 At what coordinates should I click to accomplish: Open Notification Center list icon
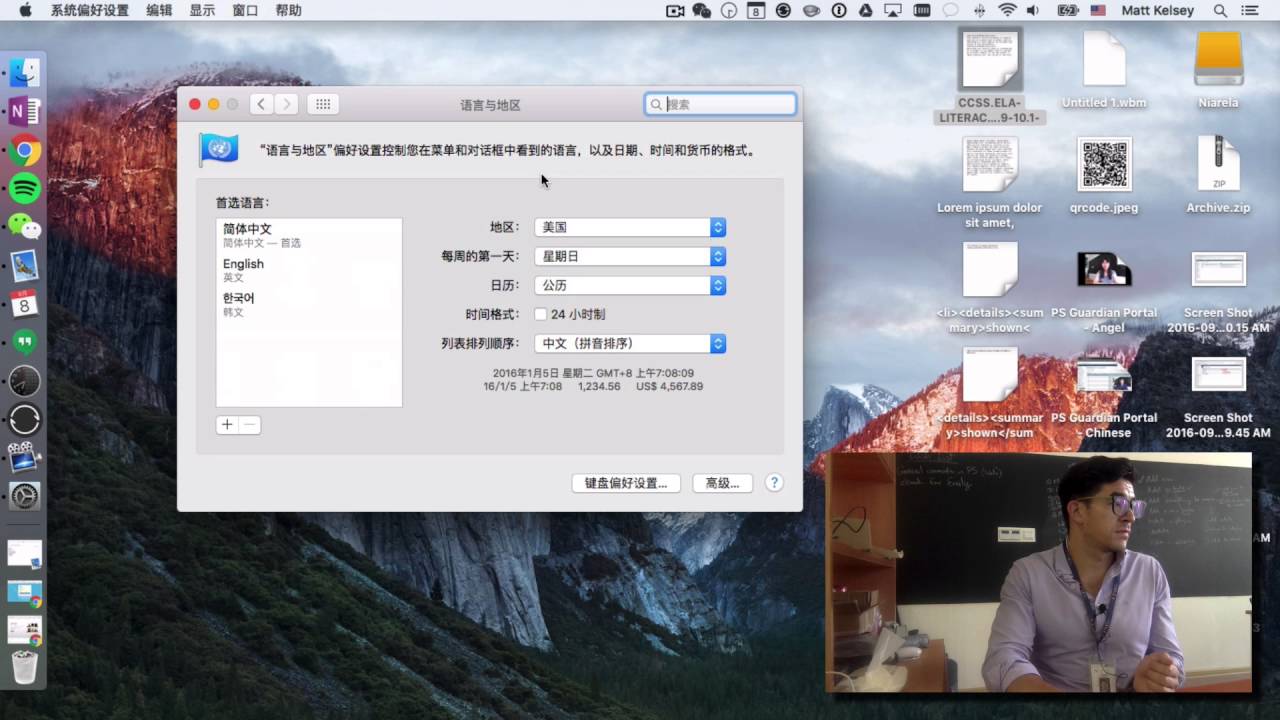coord(1249,10)
